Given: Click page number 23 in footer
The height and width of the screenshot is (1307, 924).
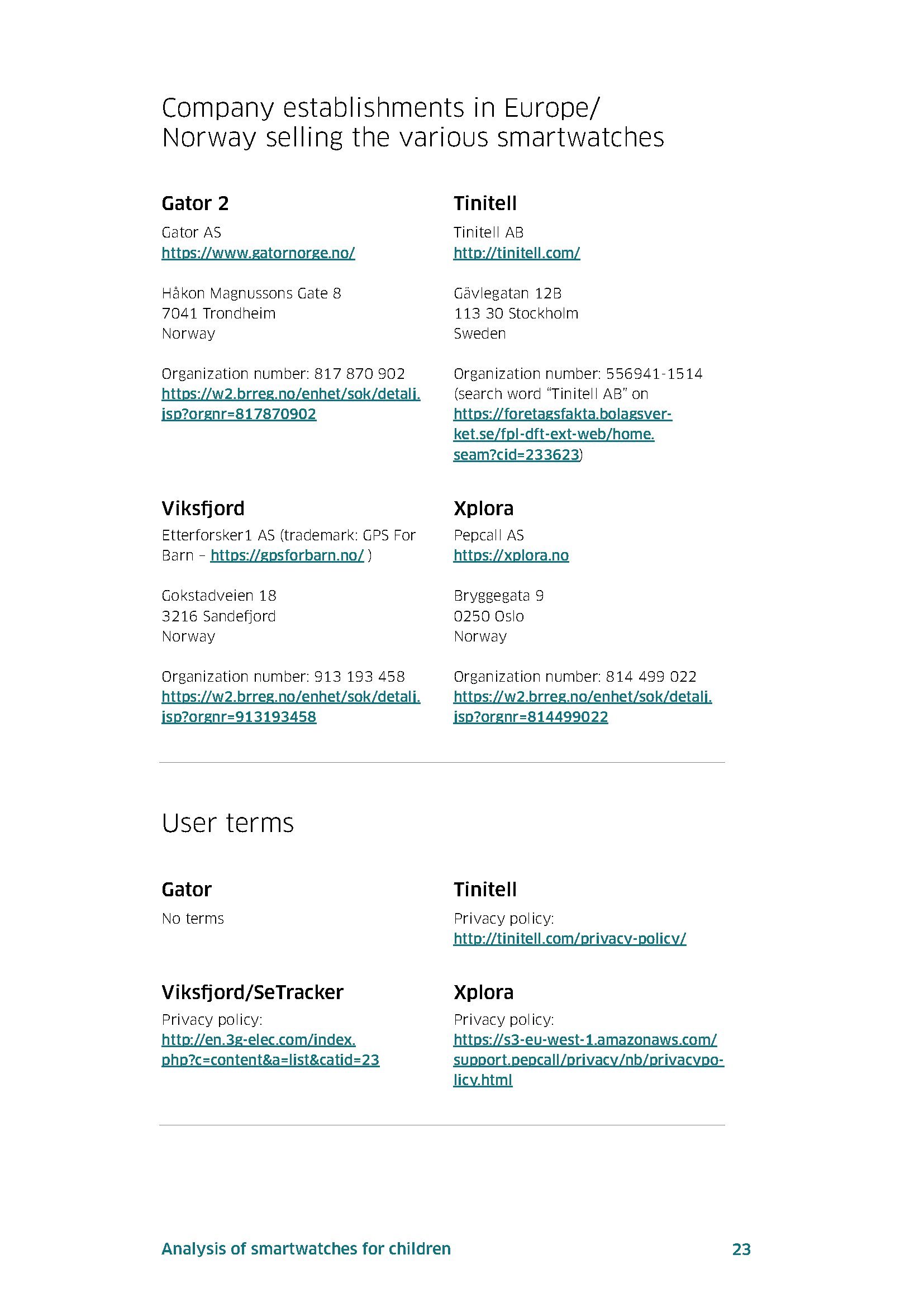Looking at the screenshot, I should pyautogui.click(x=741, y=1249).
